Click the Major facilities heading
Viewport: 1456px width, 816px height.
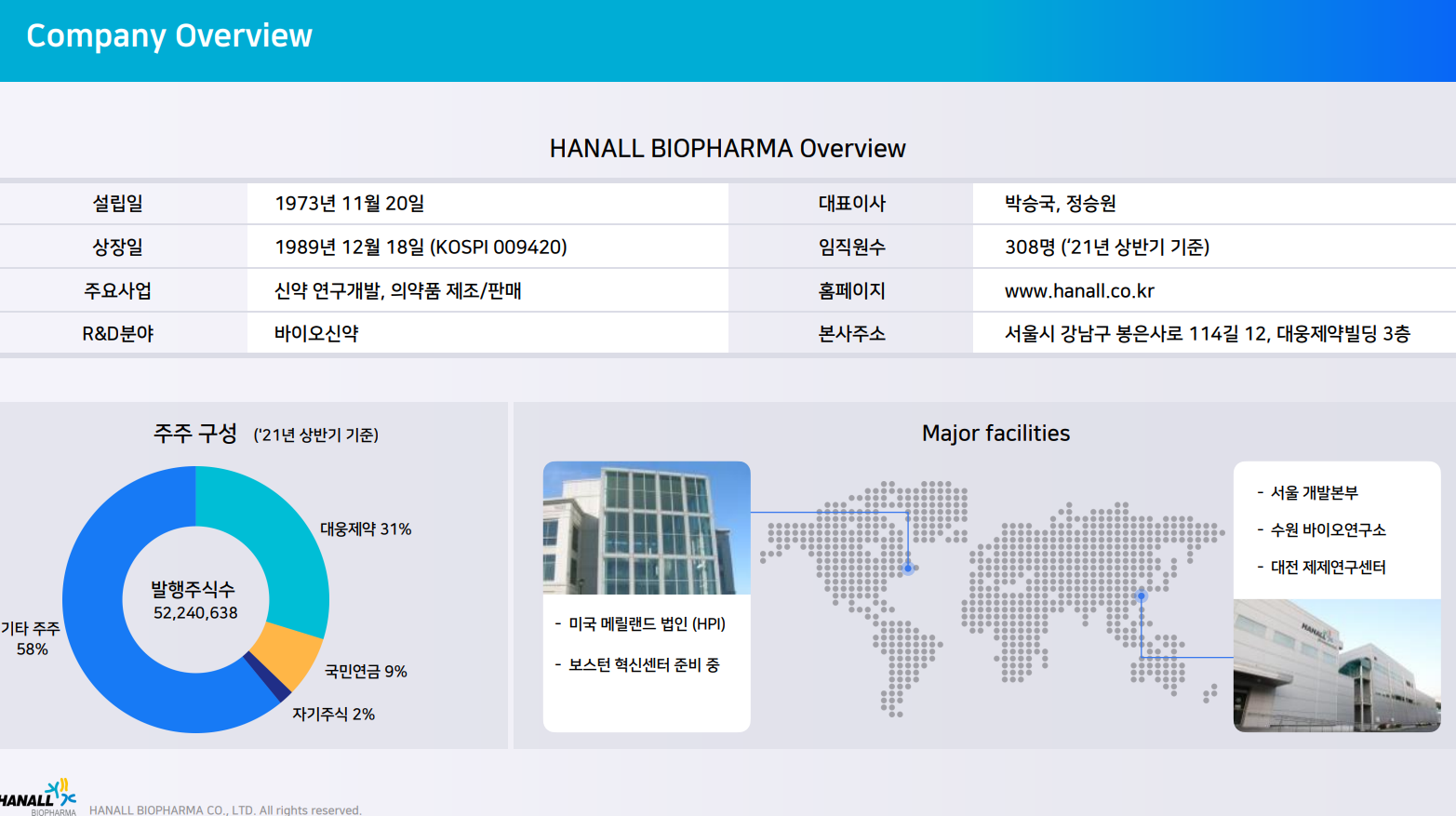click(x=995, y=433)
